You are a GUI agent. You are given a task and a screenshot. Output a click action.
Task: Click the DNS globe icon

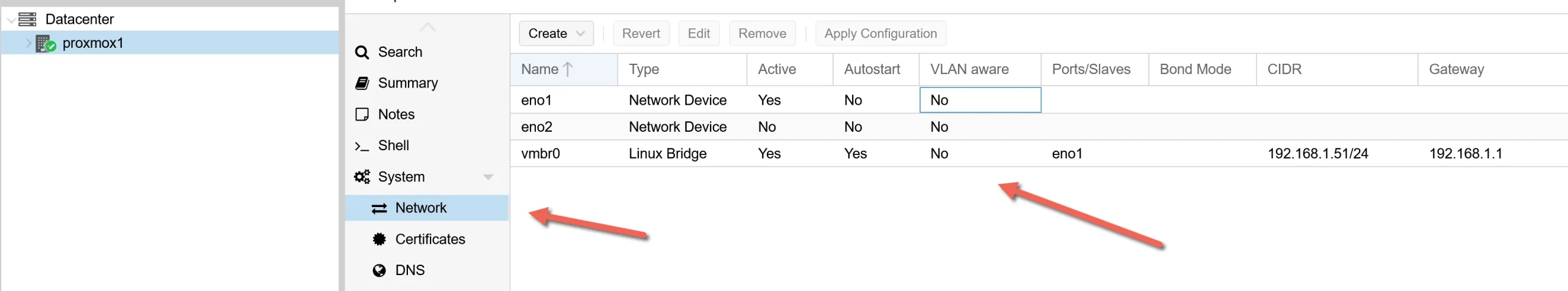click(x=379, y=271)
